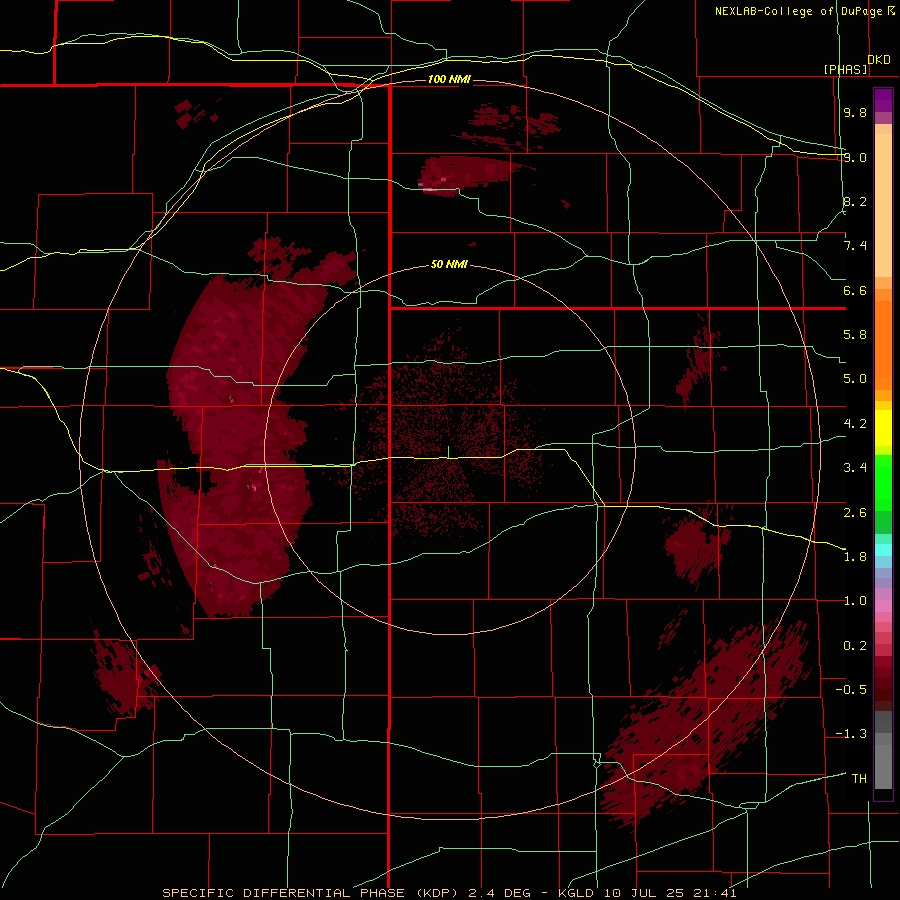This screenshot has height=900, width=900.
Task: Click the 10 JUL 25 21:41 timestamp
Action: click(670, 893)
